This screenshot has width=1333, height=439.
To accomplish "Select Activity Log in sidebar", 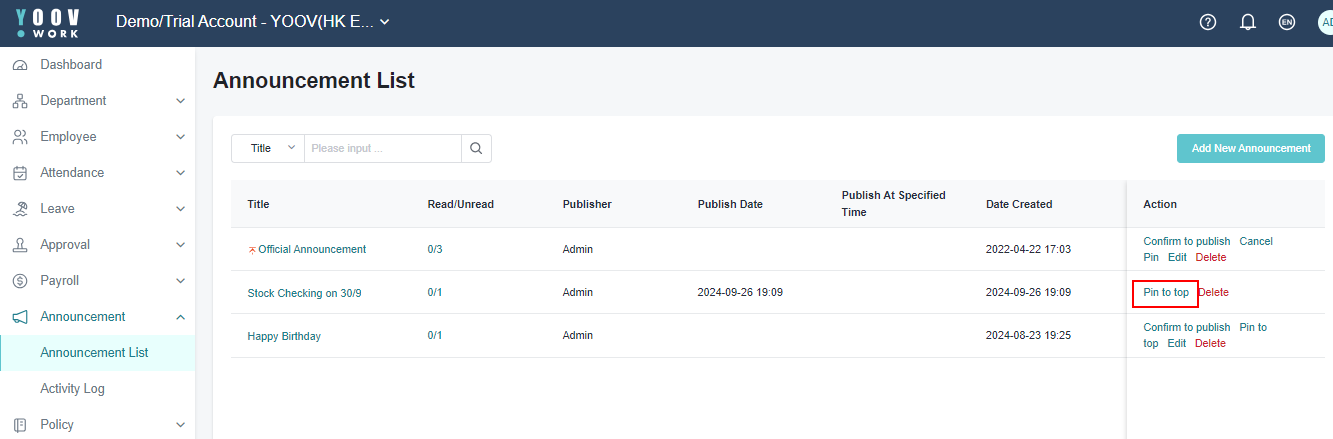I will (x=72, y=389).
